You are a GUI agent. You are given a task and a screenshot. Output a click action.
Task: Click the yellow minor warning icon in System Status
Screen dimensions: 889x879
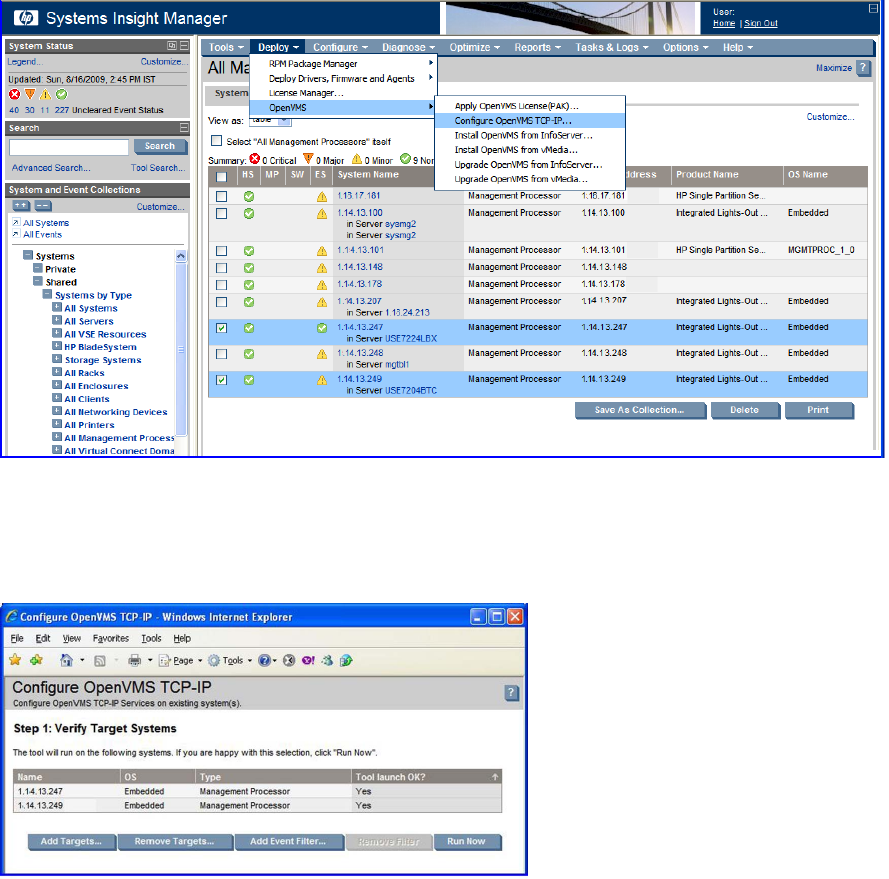point(45,94)
